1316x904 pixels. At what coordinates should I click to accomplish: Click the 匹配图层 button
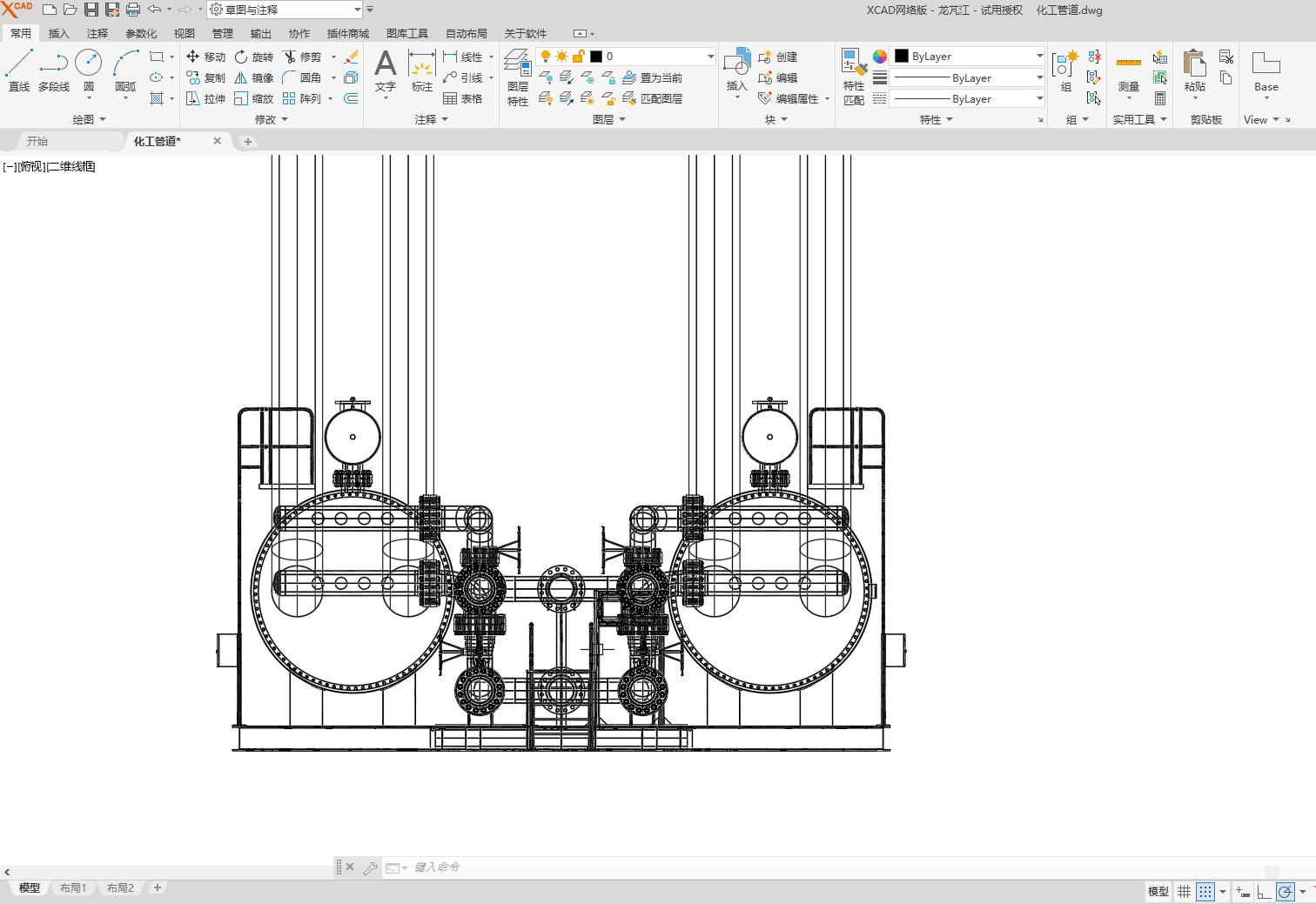tap(652, 98)
